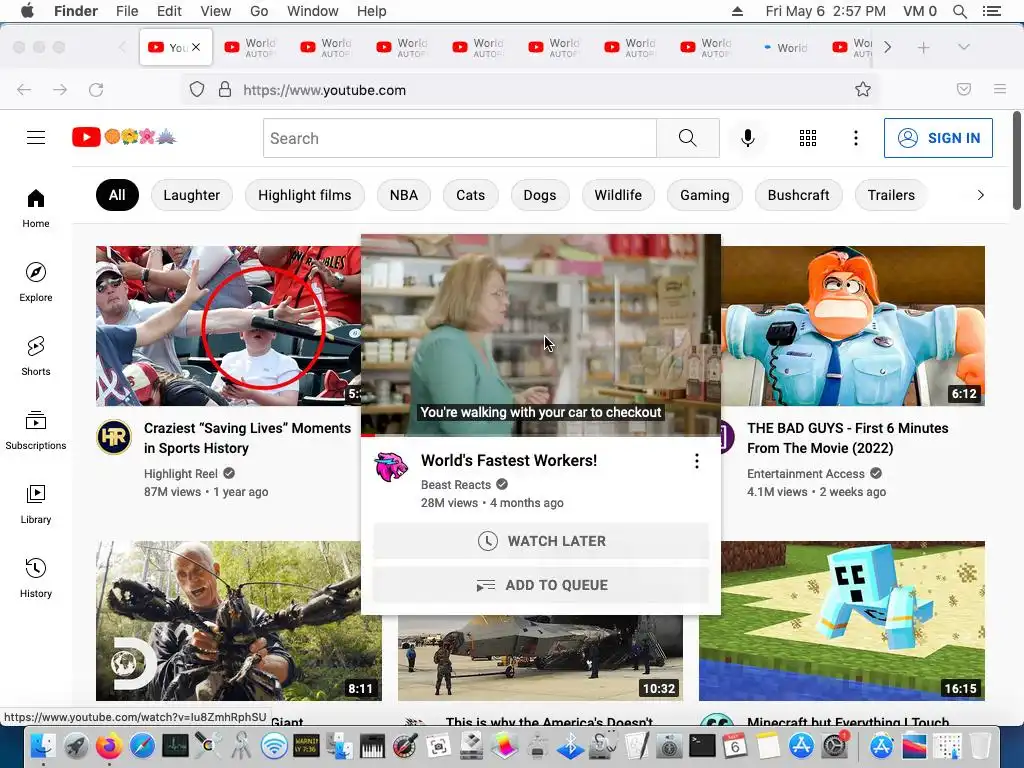Select the NBA filter chip
The height and width of the screenshot is (768, 1024).
pos(404,195)
